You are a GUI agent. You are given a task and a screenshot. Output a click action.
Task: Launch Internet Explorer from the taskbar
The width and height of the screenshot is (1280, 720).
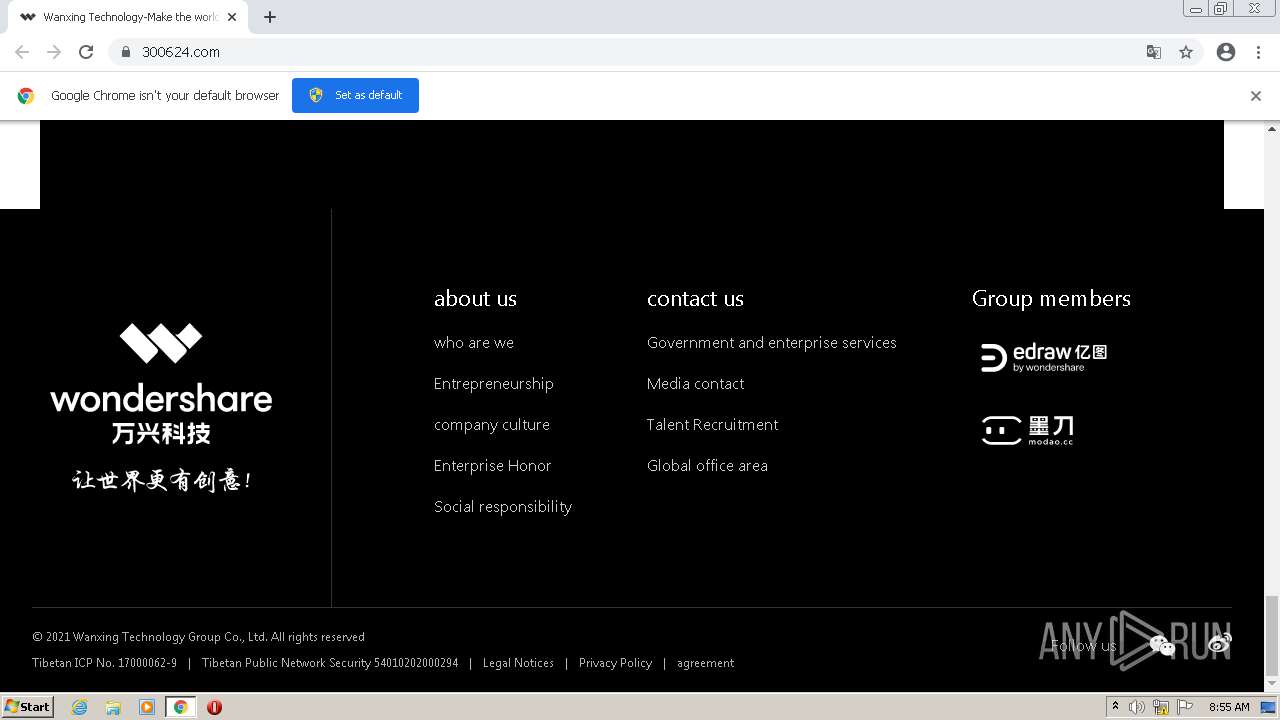click(80, 707)
